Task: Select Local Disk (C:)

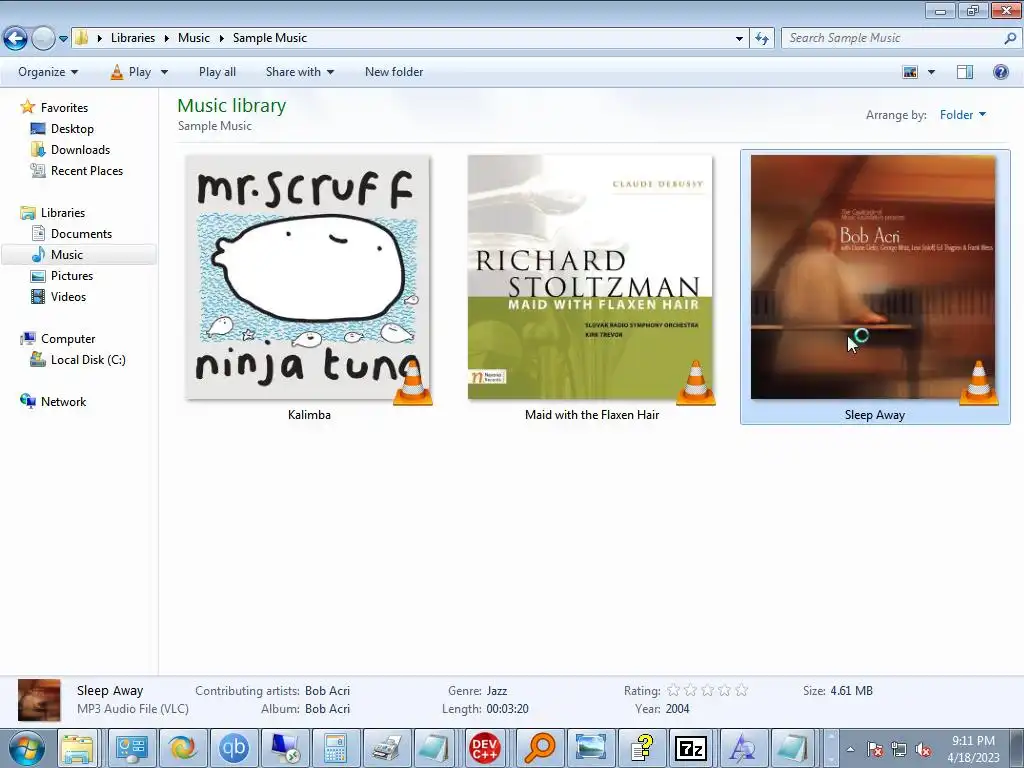Action: pos(88,360)
